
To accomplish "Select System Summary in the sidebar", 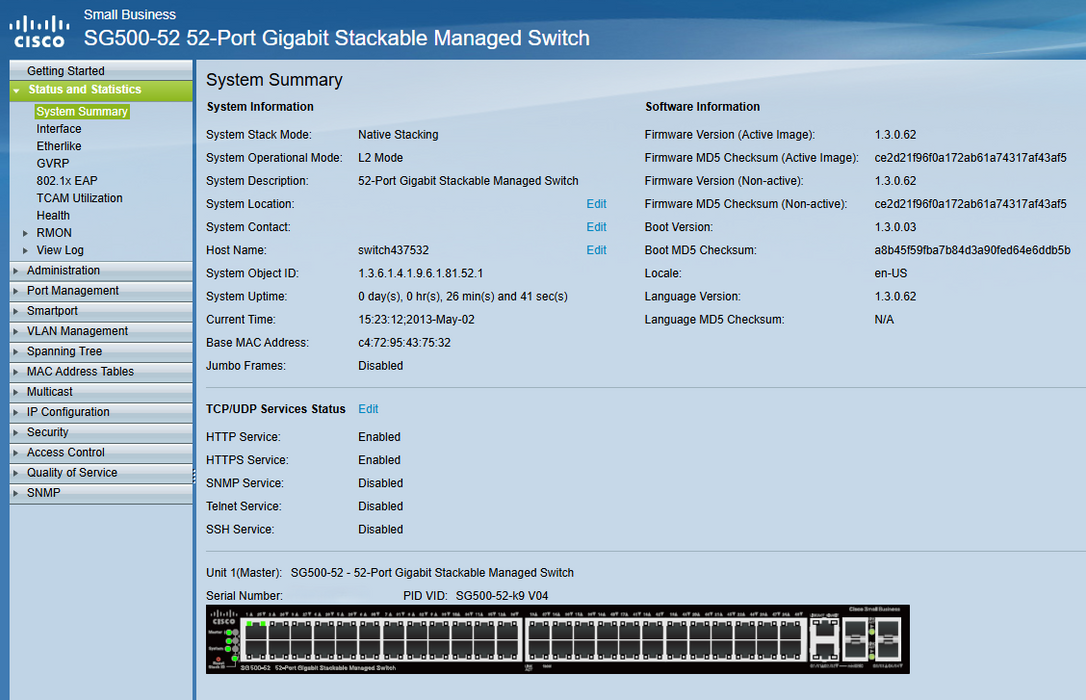I will 82,111.
